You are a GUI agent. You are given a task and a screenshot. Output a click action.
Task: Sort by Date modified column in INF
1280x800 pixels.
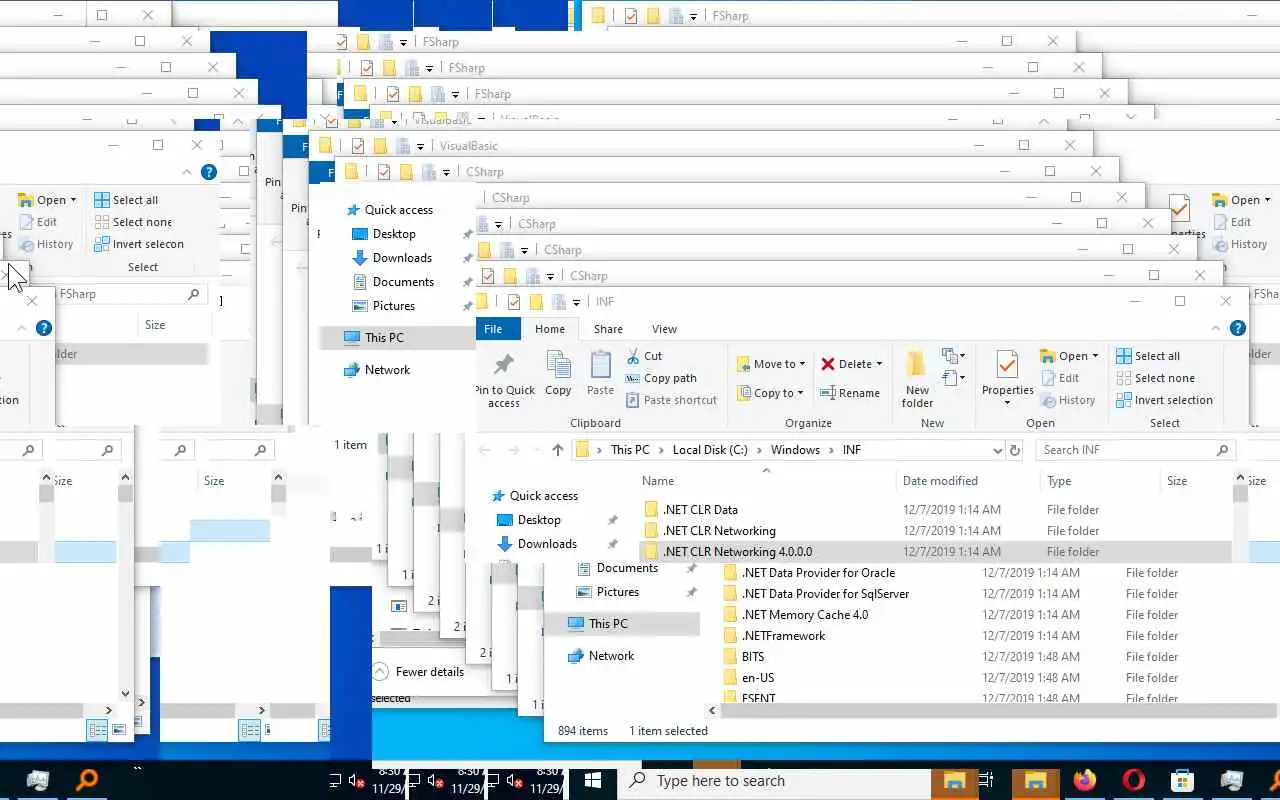point(940,481)
